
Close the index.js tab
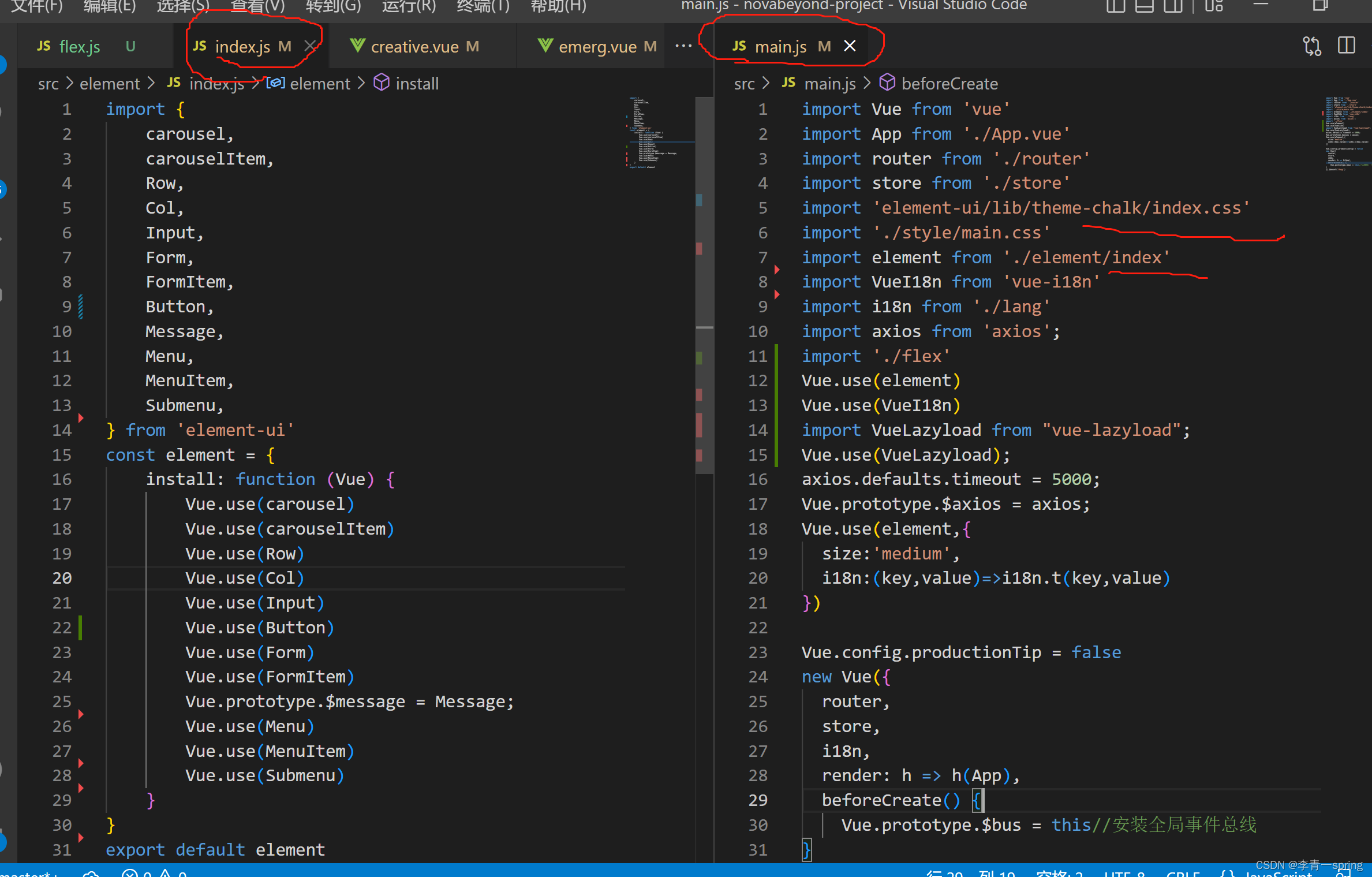point(310,46)
